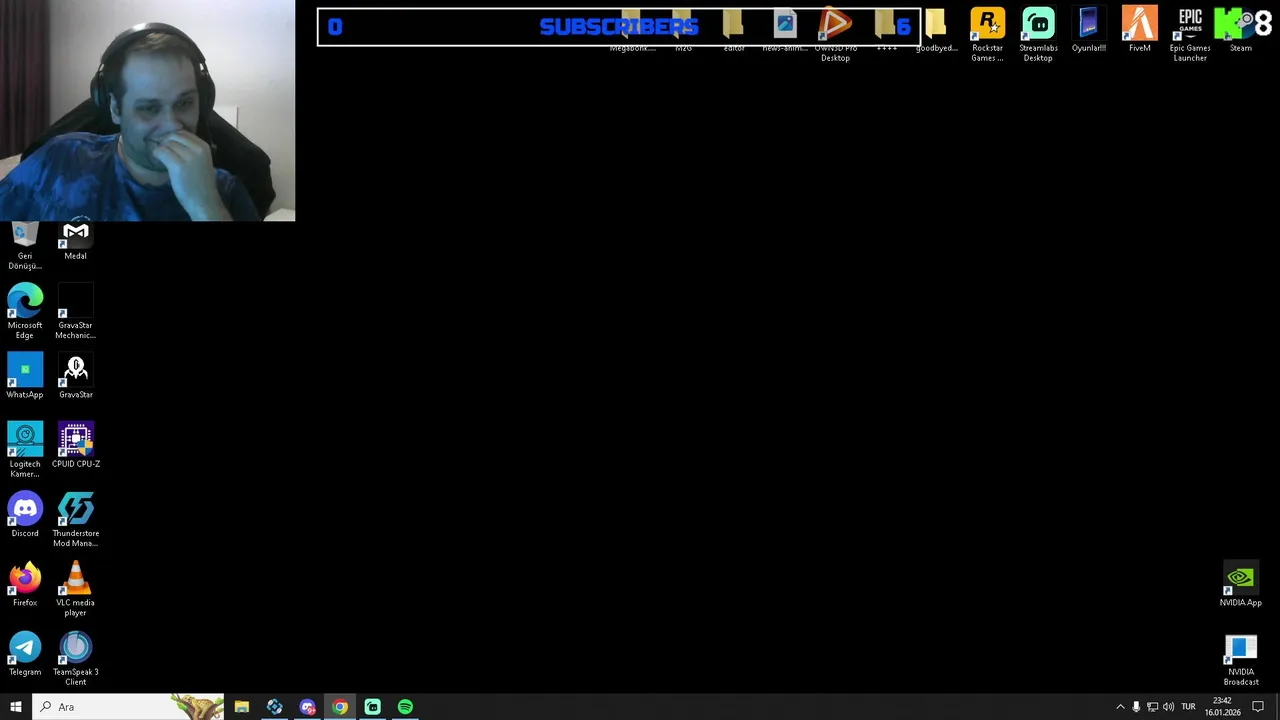
Task: Open the Megabonk folder icon
Action: 632,29
